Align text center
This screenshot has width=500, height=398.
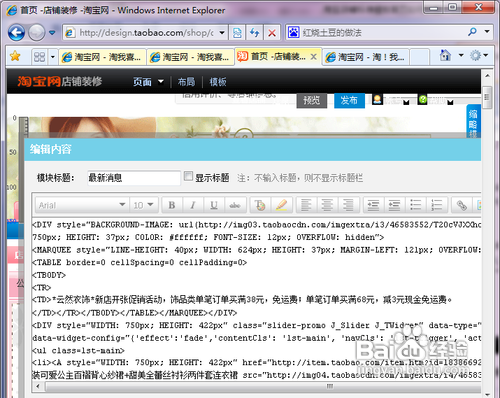(327, 205)
